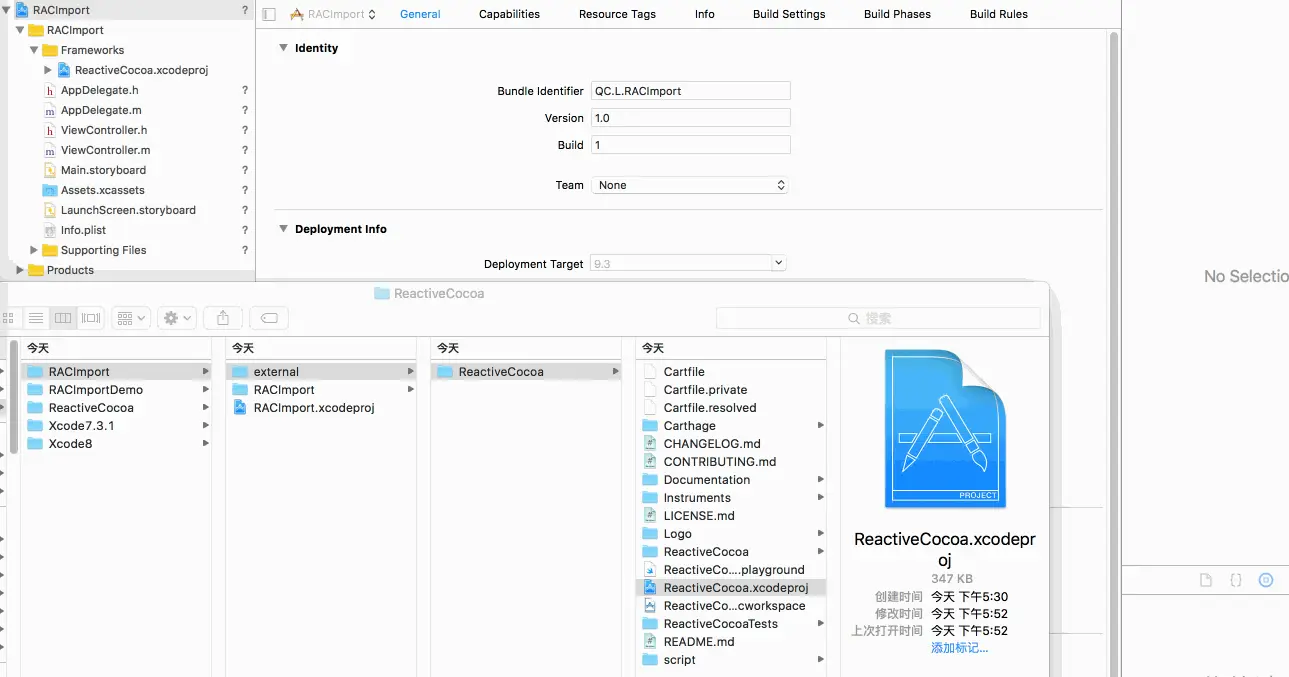
Task: Switch Finder to column view
Action: (x=63, y=318)
